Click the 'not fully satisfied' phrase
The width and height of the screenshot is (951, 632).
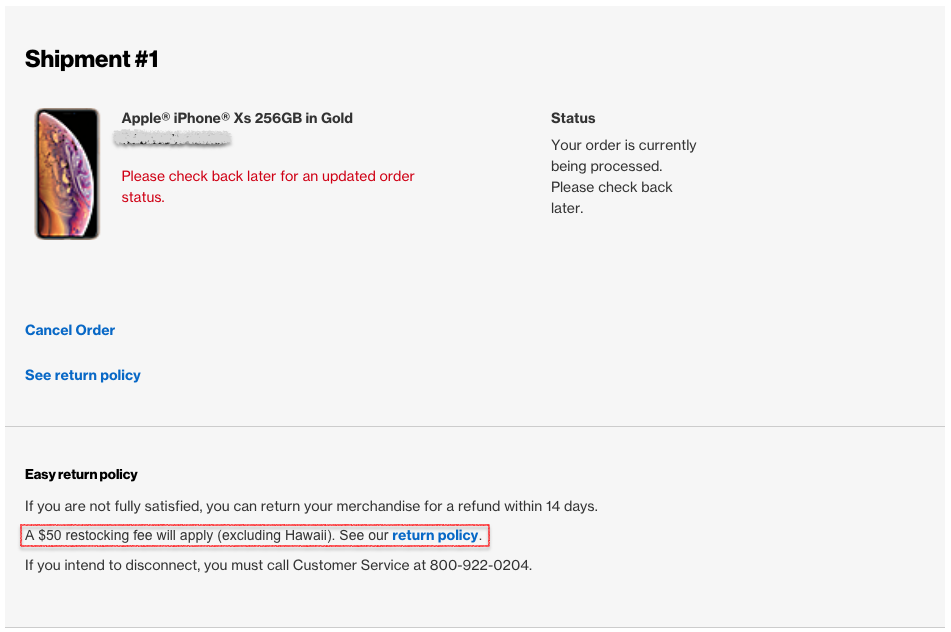click(145, 506)
